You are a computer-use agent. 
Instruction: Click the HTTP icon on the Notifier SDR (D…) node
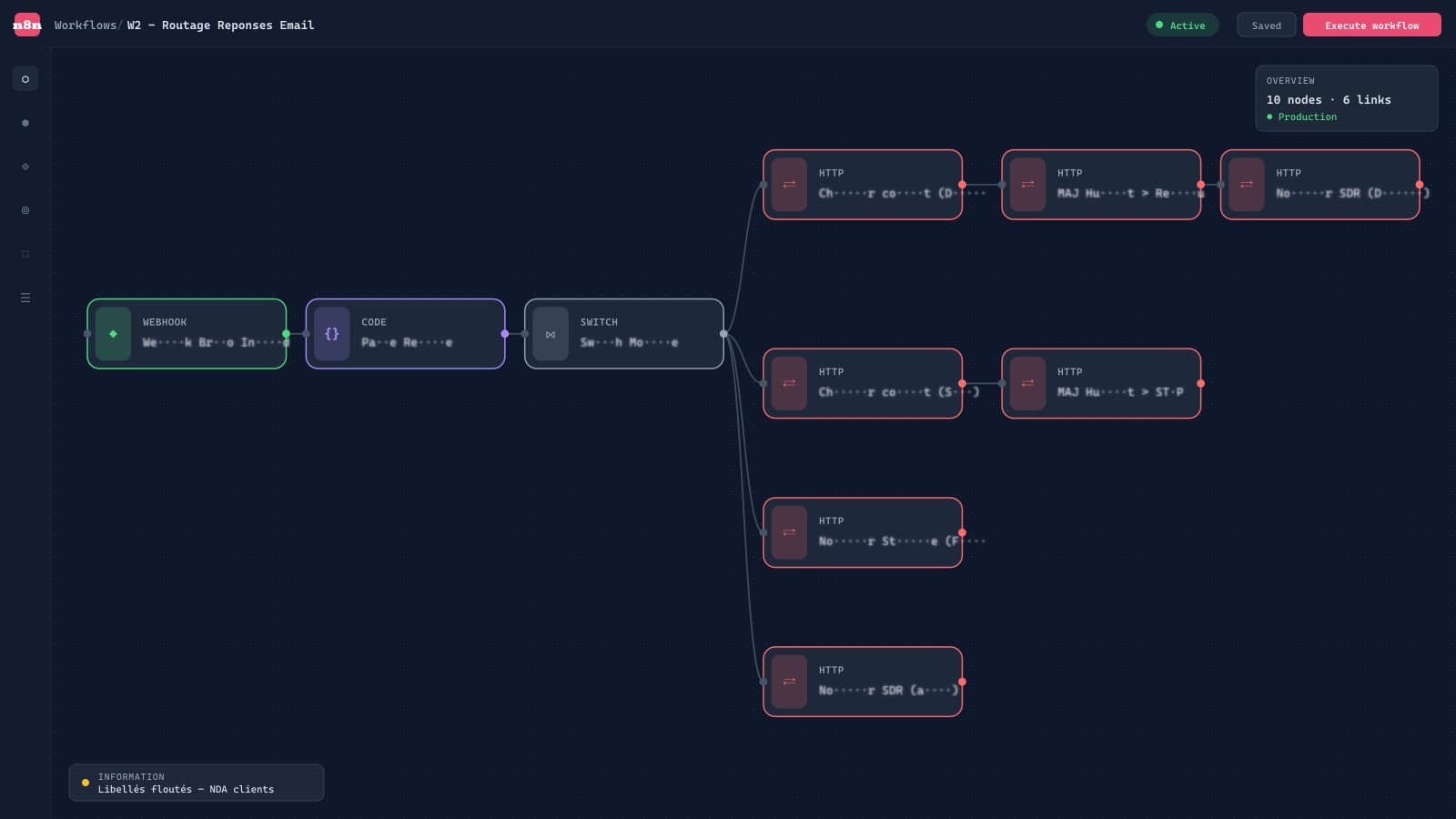tap(1246, 185)
